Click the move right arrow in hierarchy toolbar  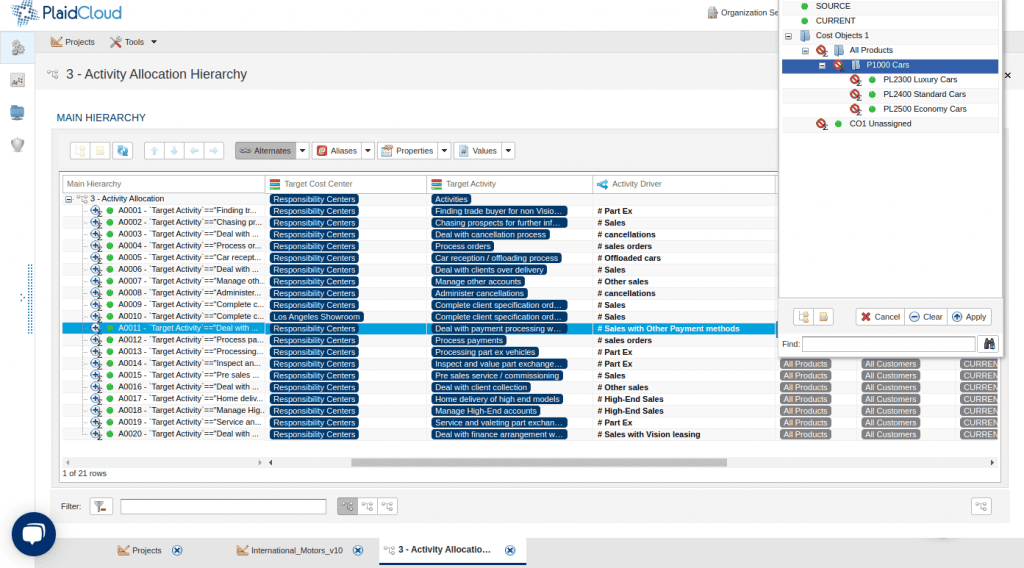pyautogui.click(x=214, y=151)
